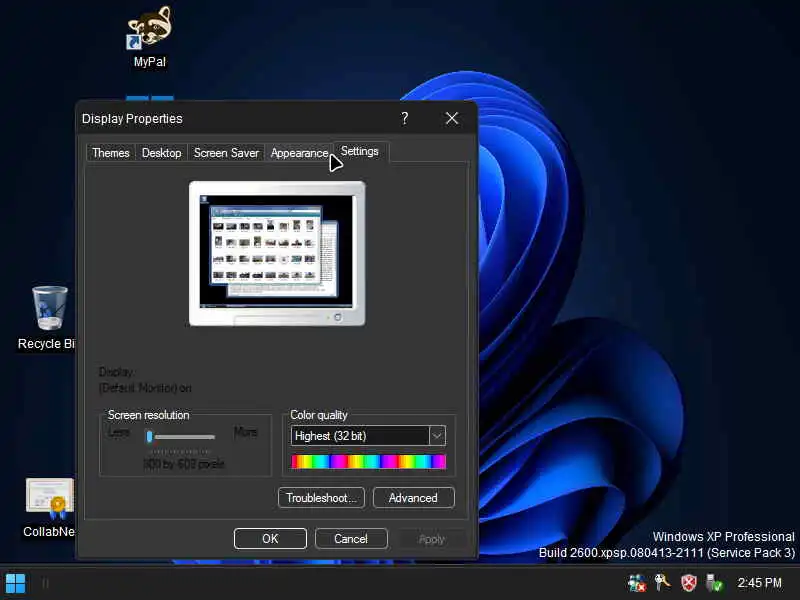This screenshot has height=600, width=800.
Task: Open the Advanced display settings button
Action: [413, 497]
